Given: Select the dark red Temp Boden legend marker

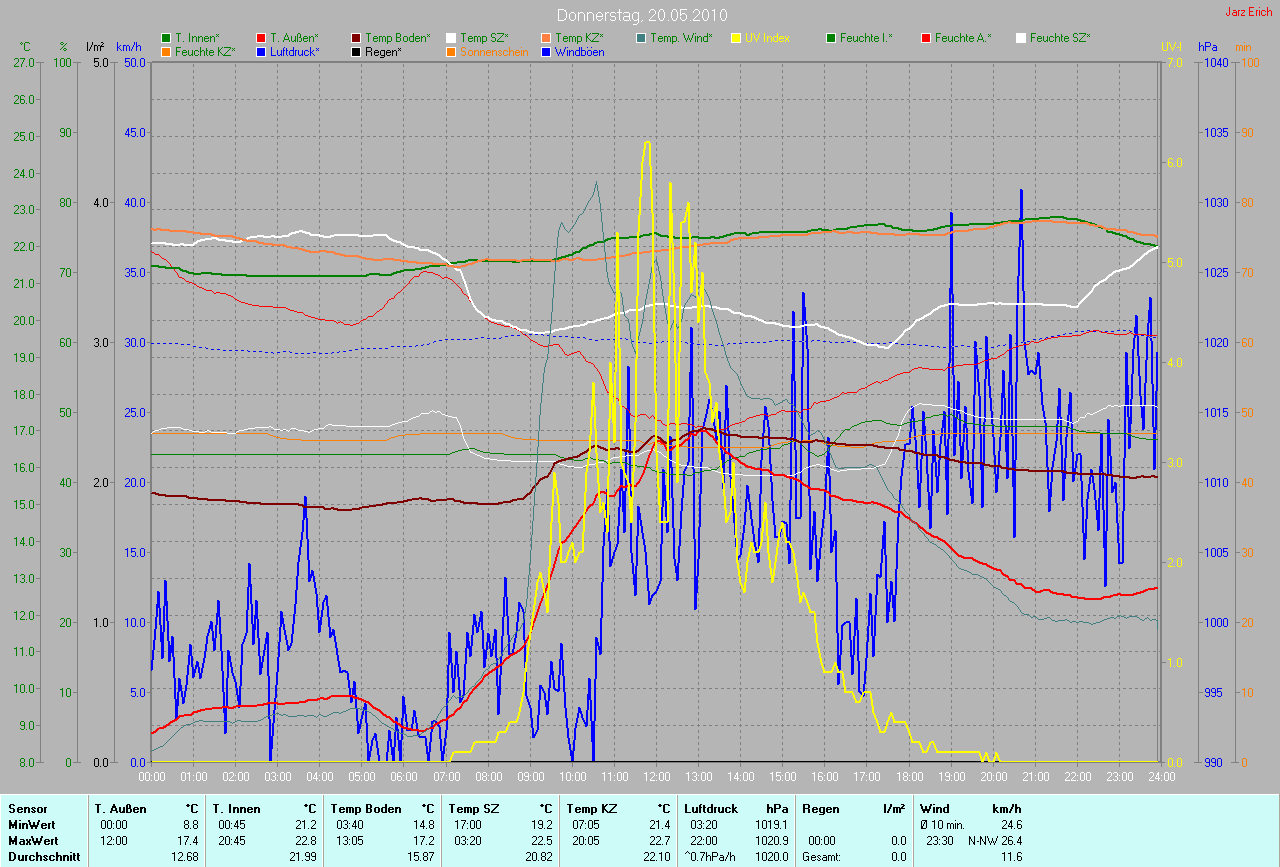Looking at the screenshot, I should pyautogui.click(x=355, y=38).
